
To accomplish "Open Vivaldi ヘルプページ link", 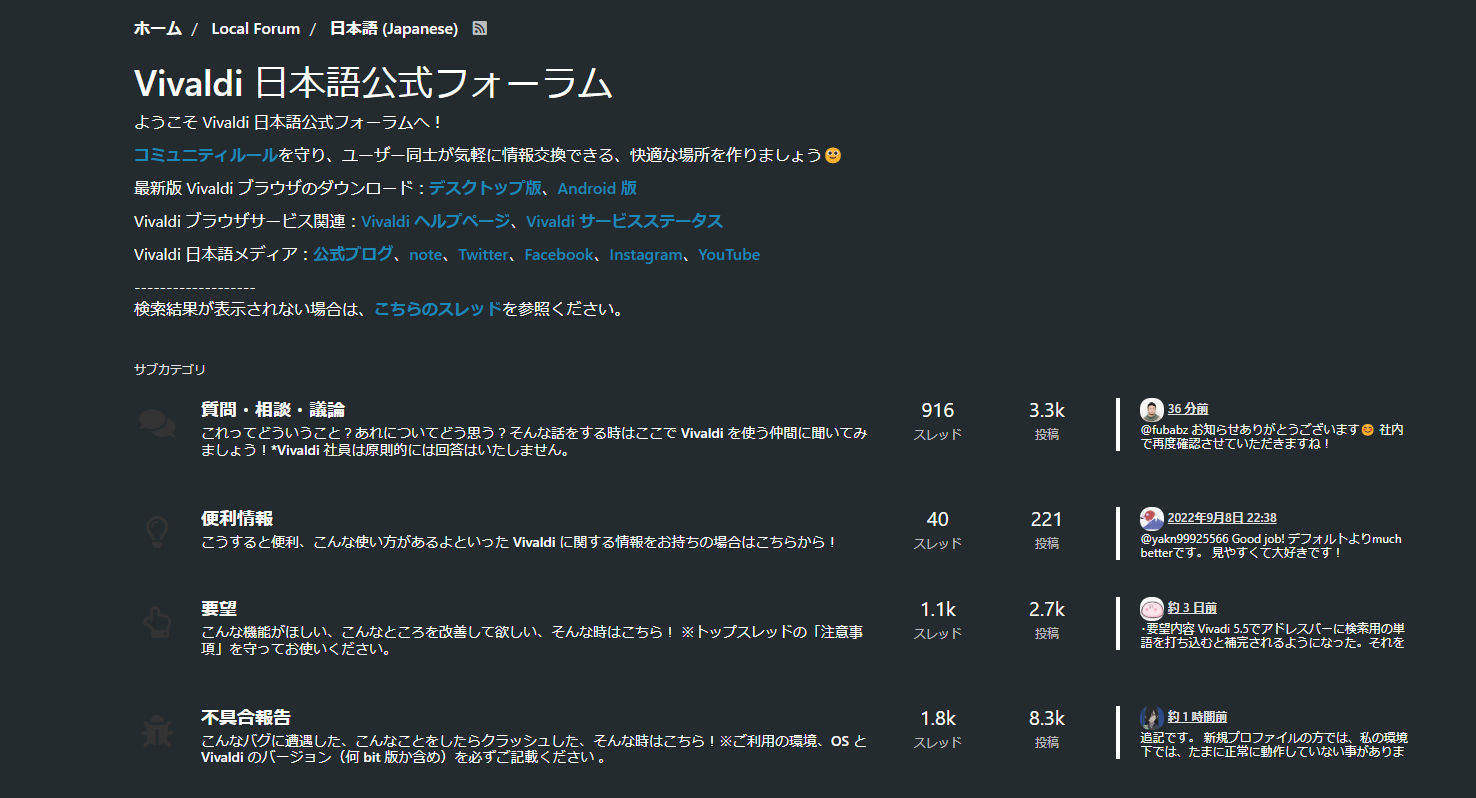I will (435, 221).
